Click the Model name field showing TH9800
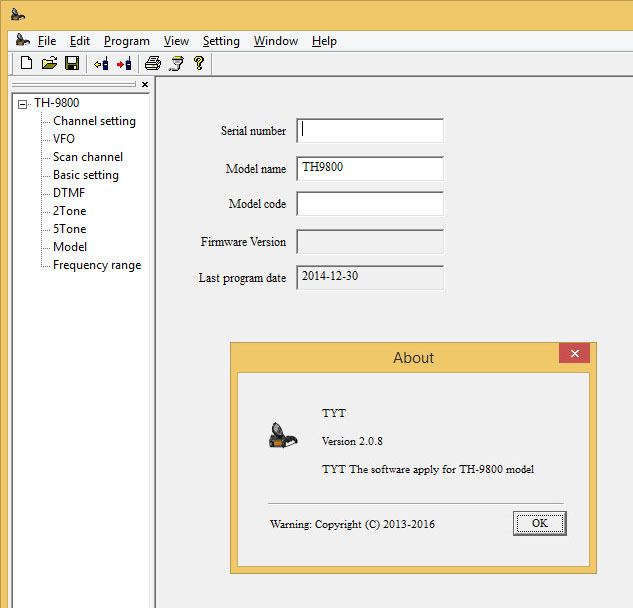Image resolution: width=633 pixels, height=608 pixels. coord(370,168)
